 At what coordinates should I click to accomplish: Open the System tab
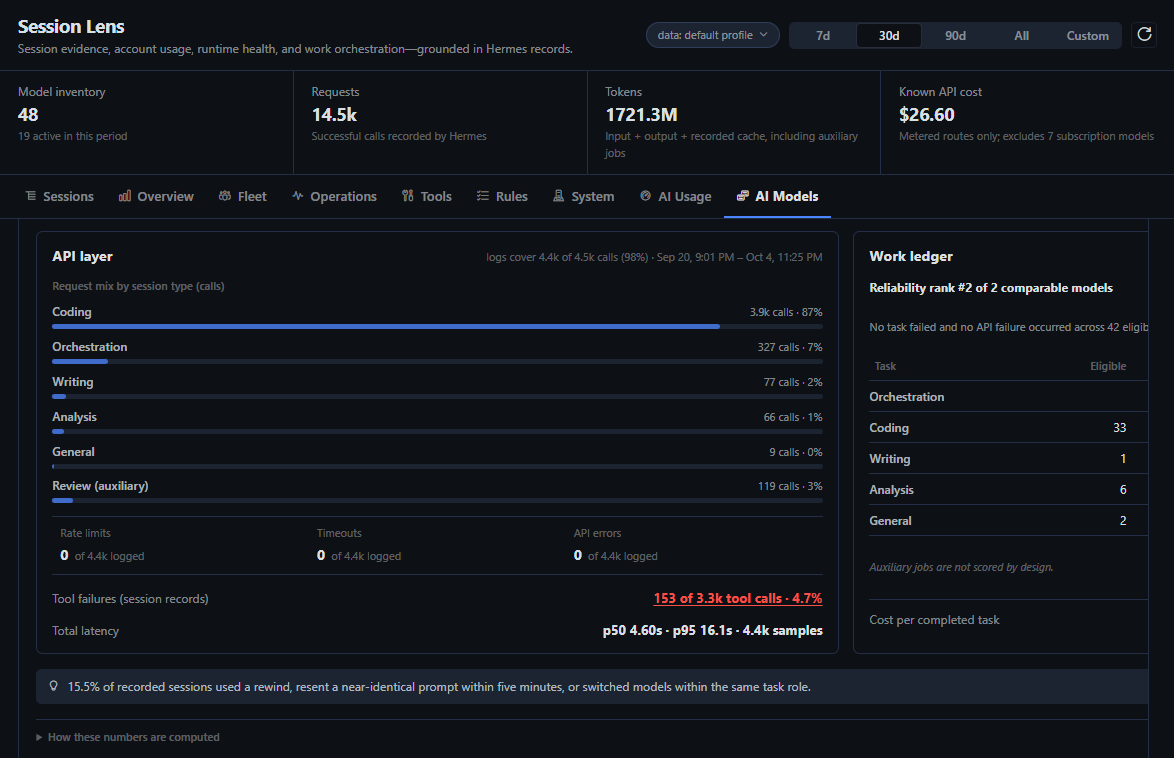(x=583, y=196)
